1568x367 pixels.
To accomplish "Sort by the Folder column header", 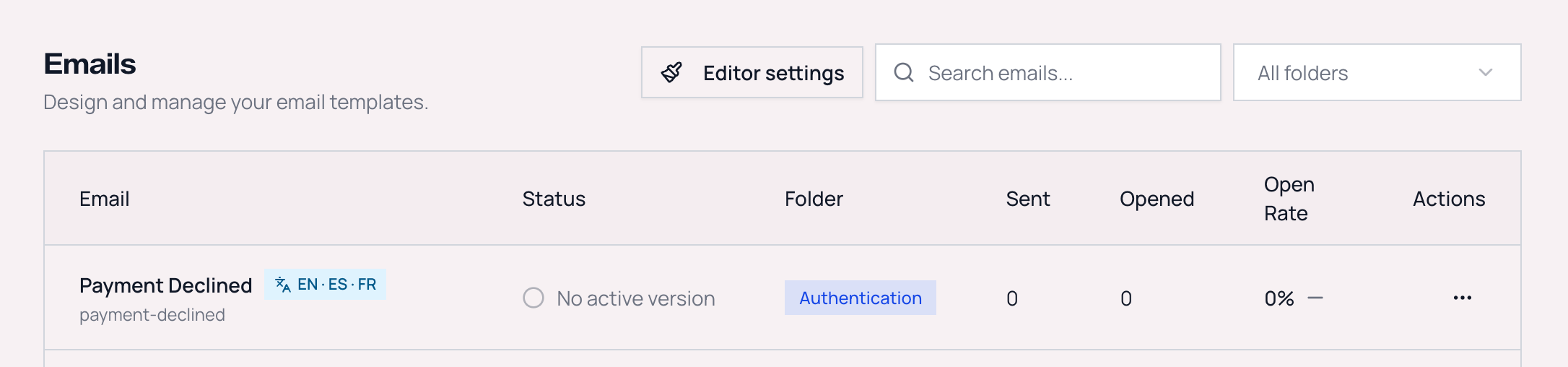I will coord(814,199).
